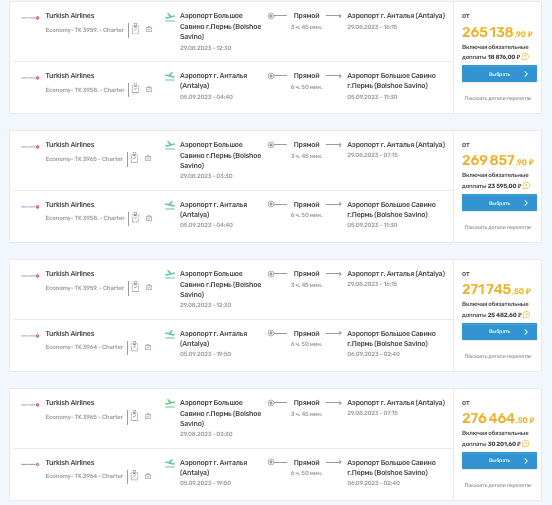Click the landing plane icon on the 265 138,90 ₽ return leg
Screen dimensions: 552x505
click(x=170, y=76)
